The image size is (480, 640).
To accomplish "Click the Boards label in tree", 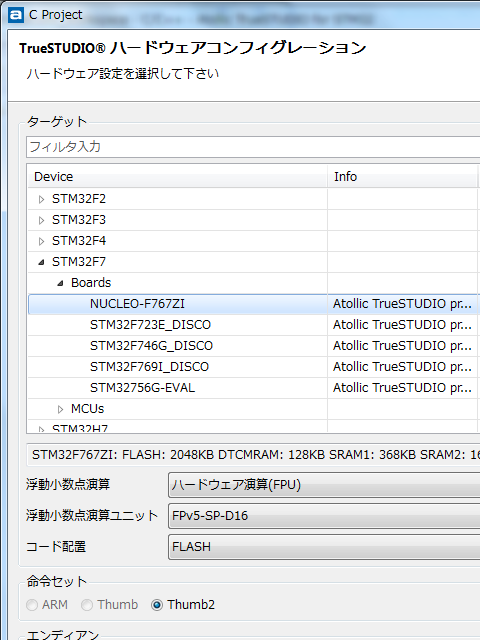I will (91, 282).
